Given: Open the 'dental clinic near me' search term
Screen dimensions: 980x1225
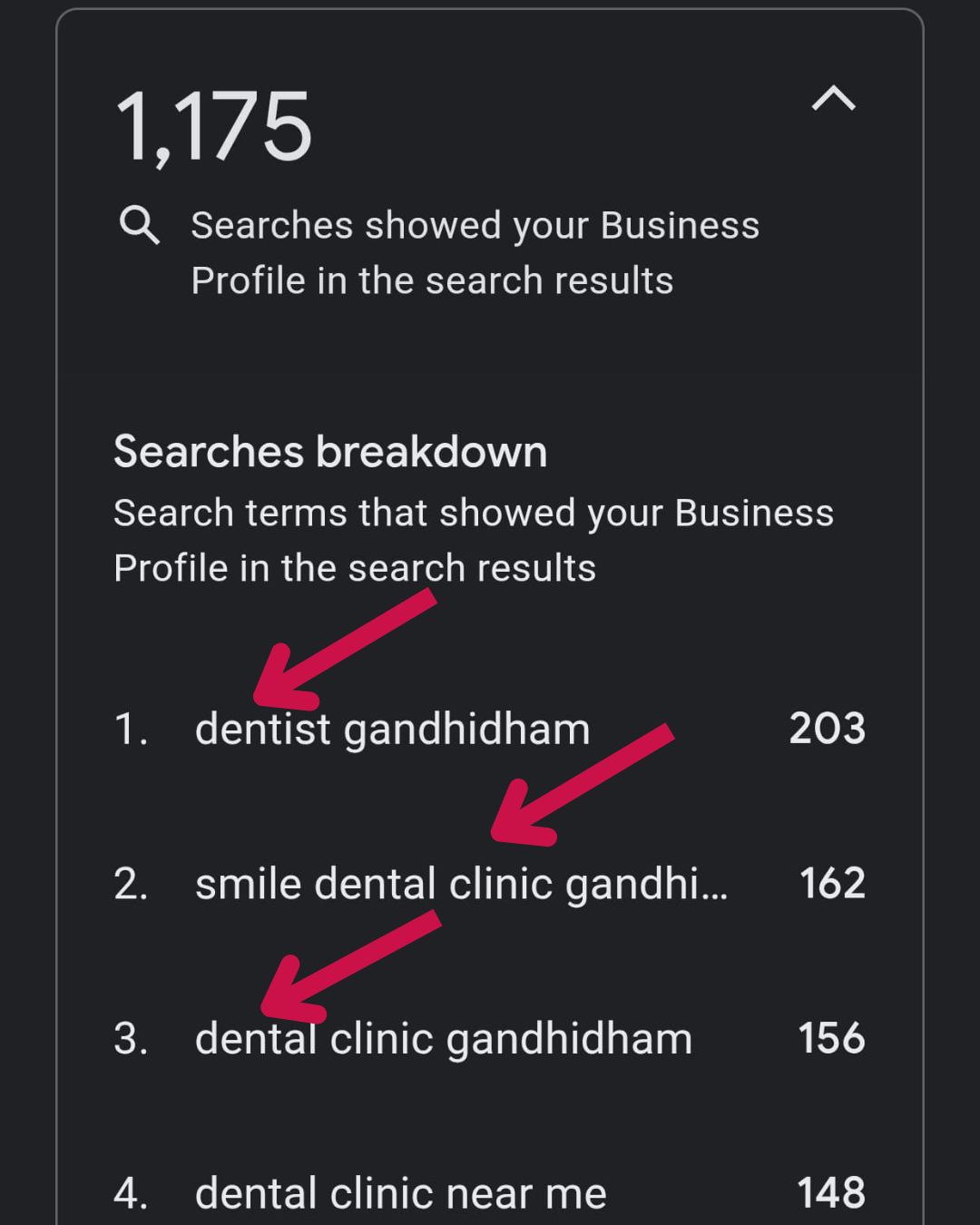Looking at the screenshot, I should (400, 1193).
